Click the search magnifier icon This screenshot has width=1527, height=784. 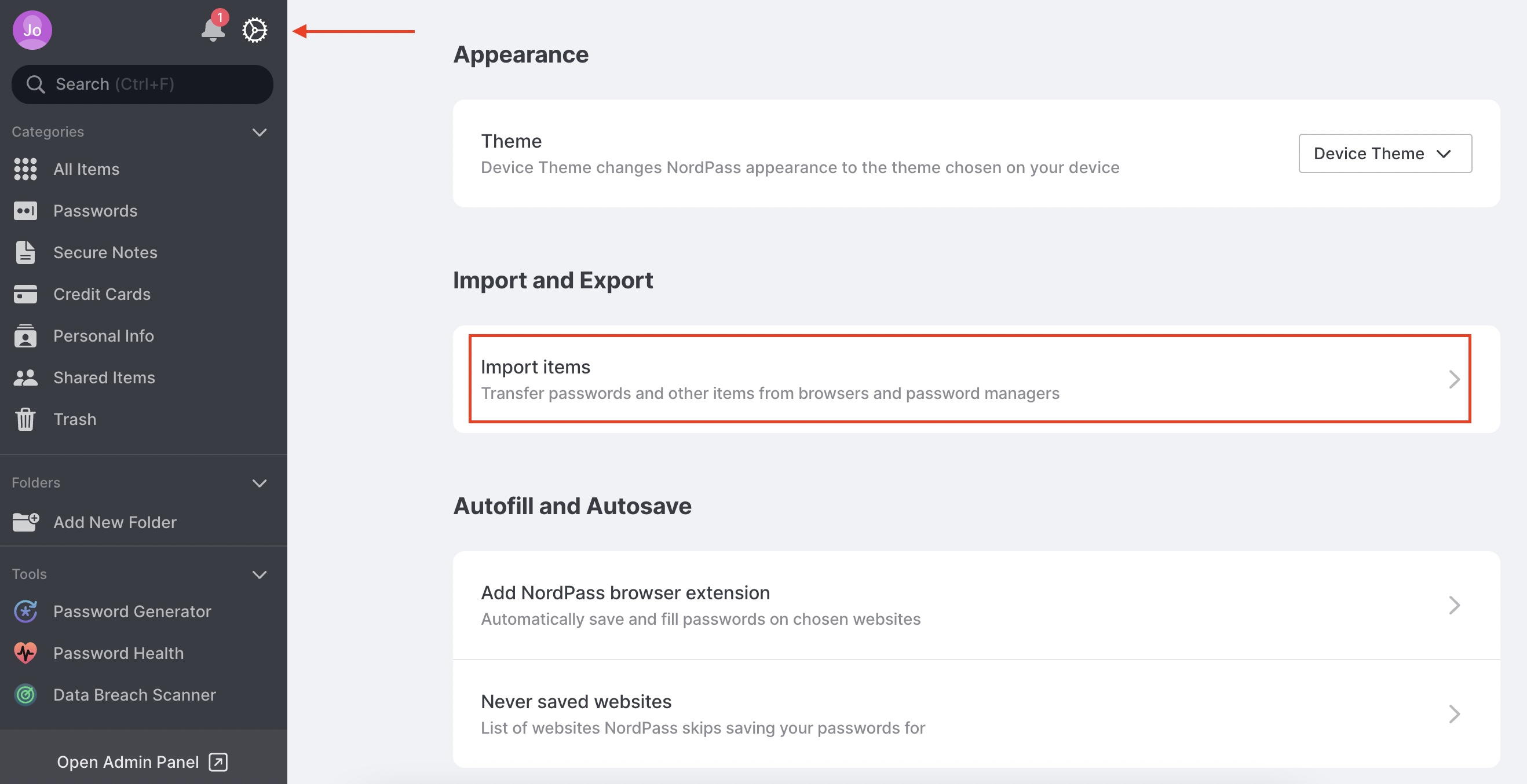(35, 84)
